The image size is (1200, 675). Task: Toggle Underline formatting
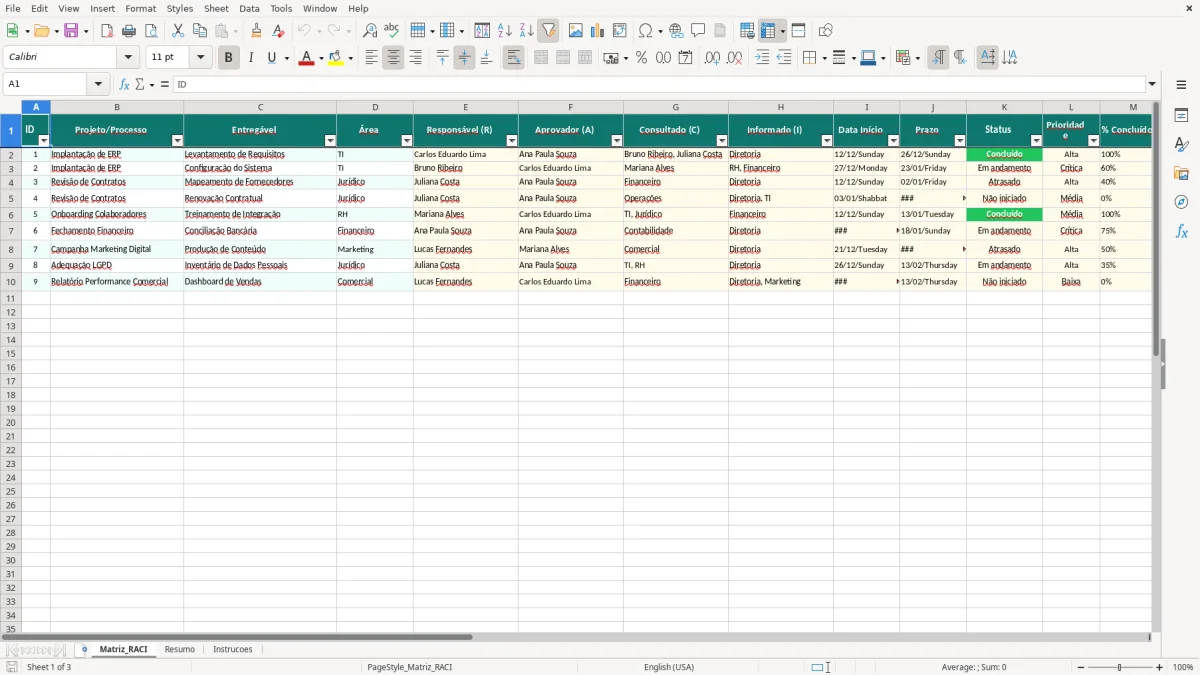point(271,58)
